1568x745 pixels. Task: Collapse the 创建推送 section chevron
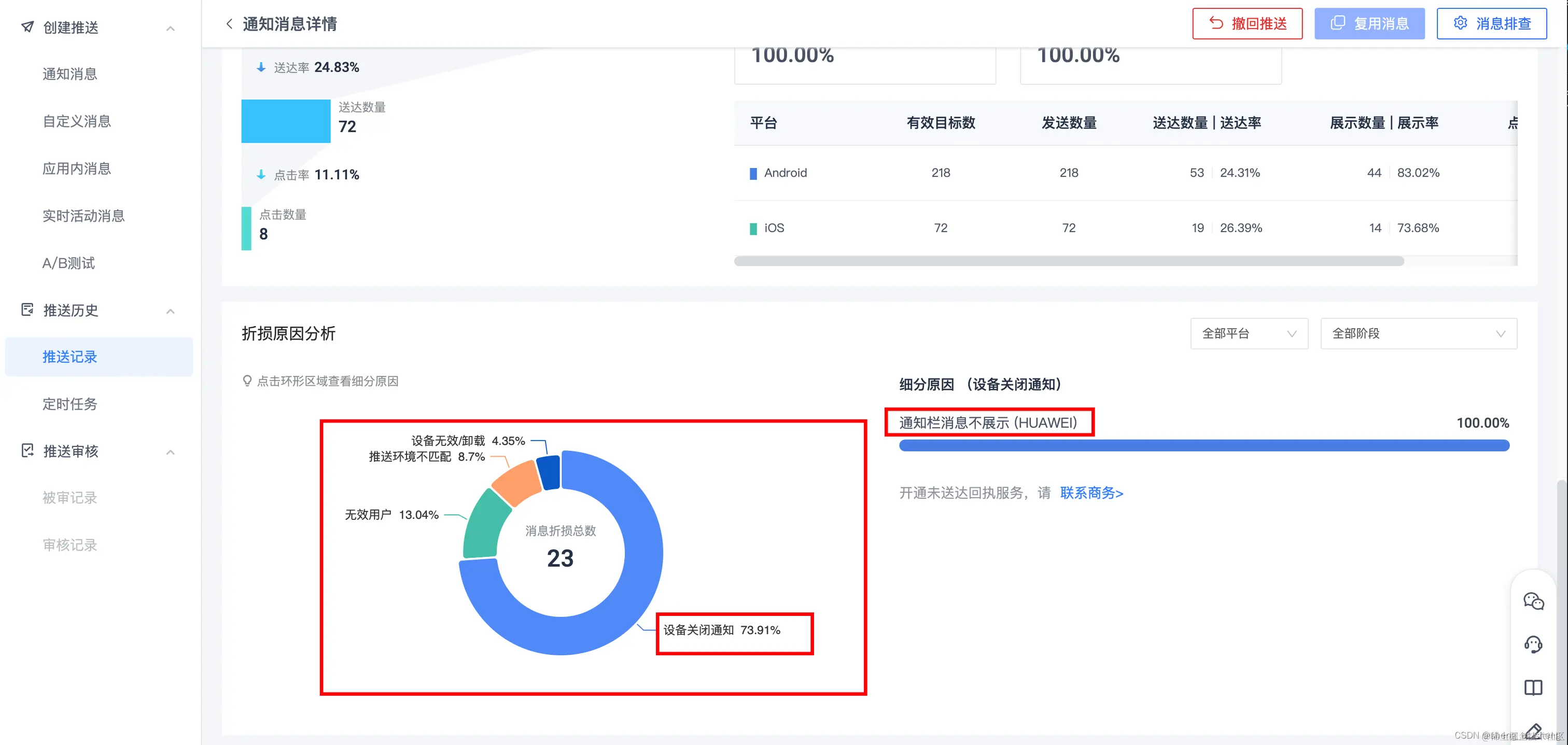point(170,27)
